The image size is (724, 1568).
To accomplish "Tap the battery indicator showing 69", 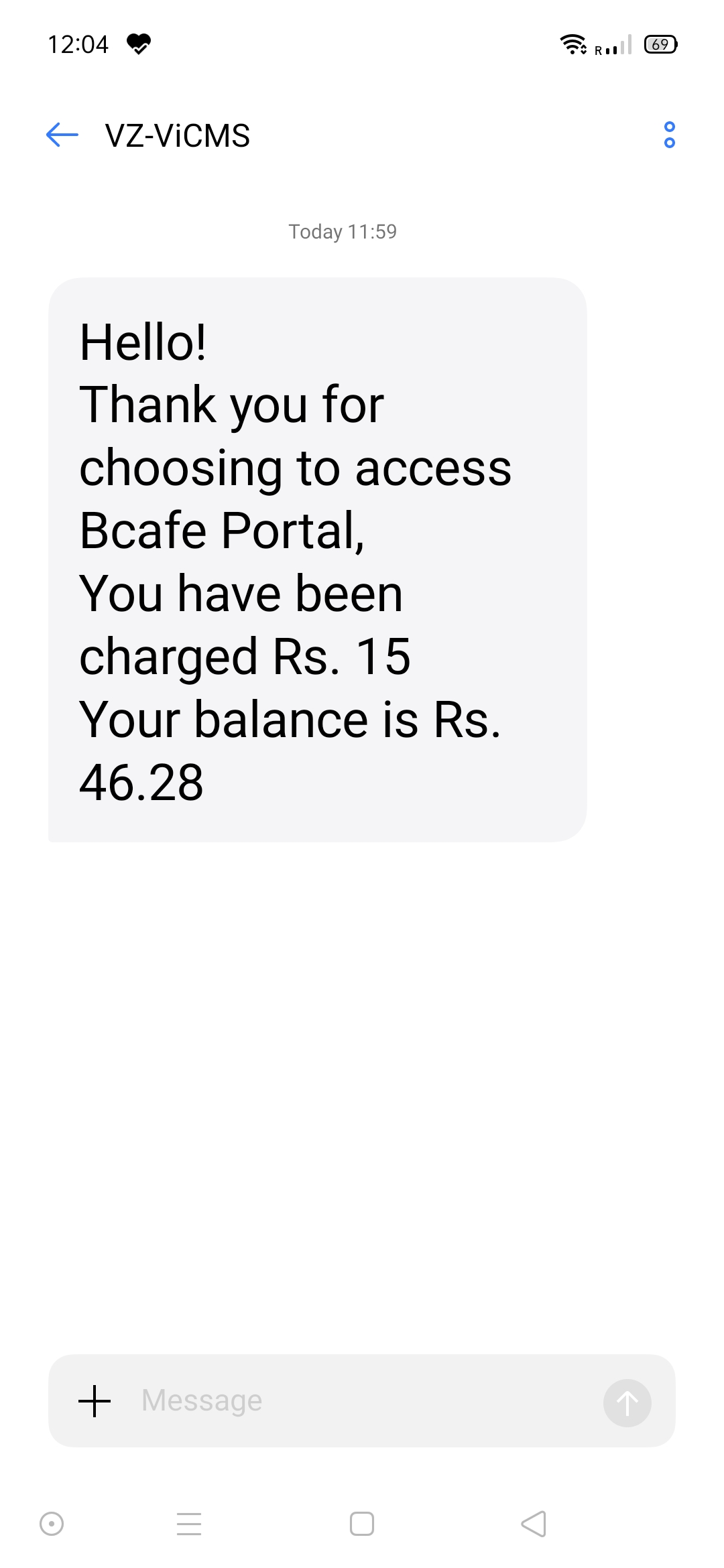I will click(x=661, y=44).
